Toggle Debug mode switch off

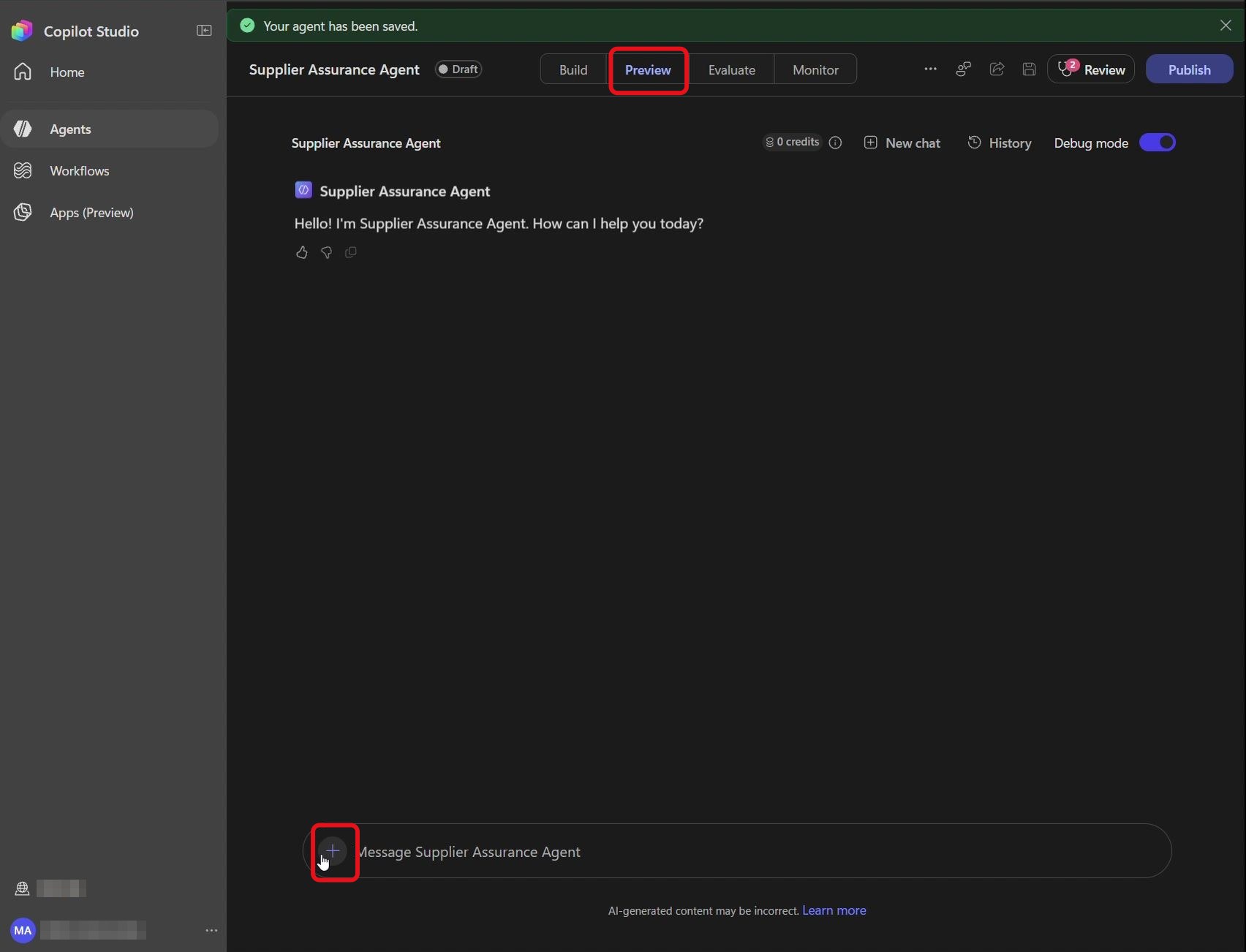pyautogui.click(x=1158, y=143)
